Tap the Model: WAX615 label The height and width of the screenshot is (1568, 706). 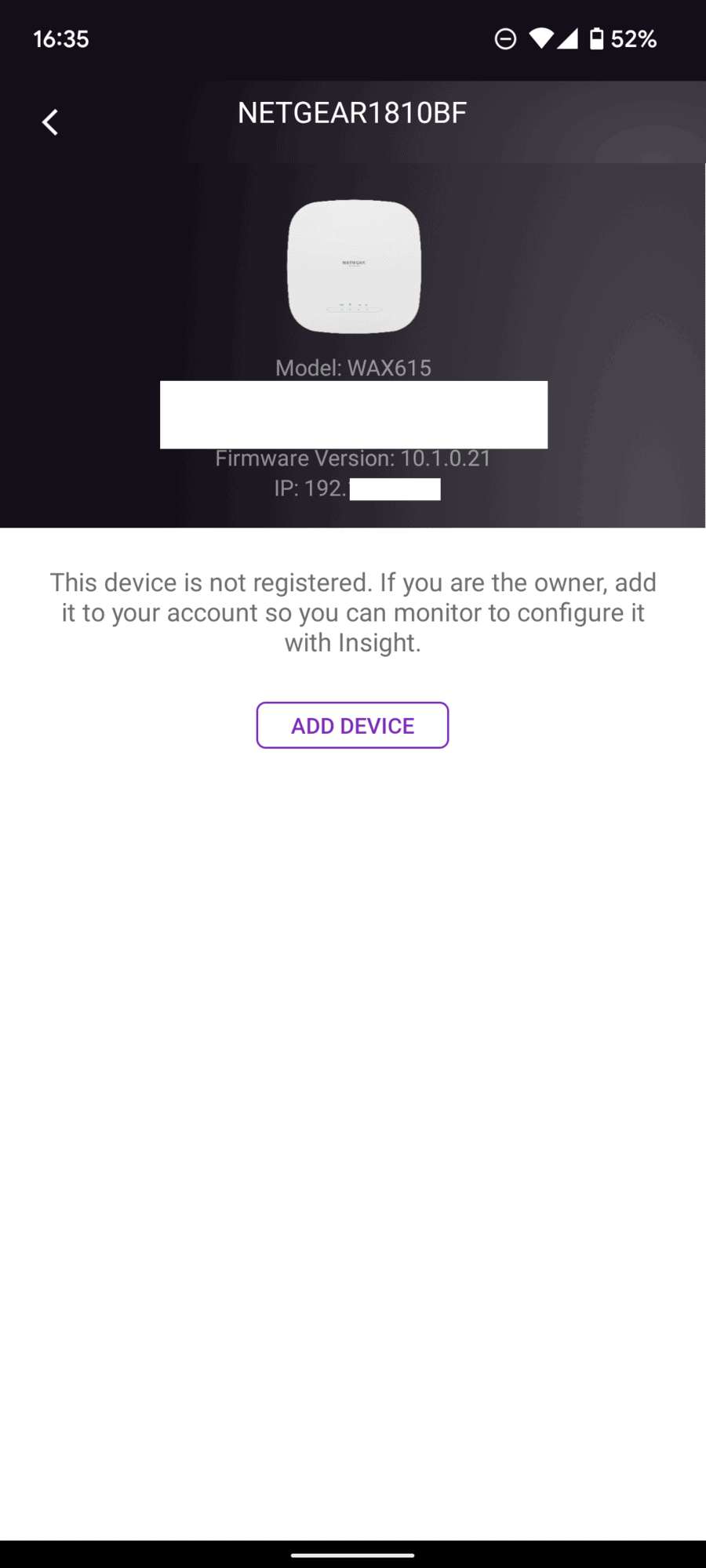(353, 368)
